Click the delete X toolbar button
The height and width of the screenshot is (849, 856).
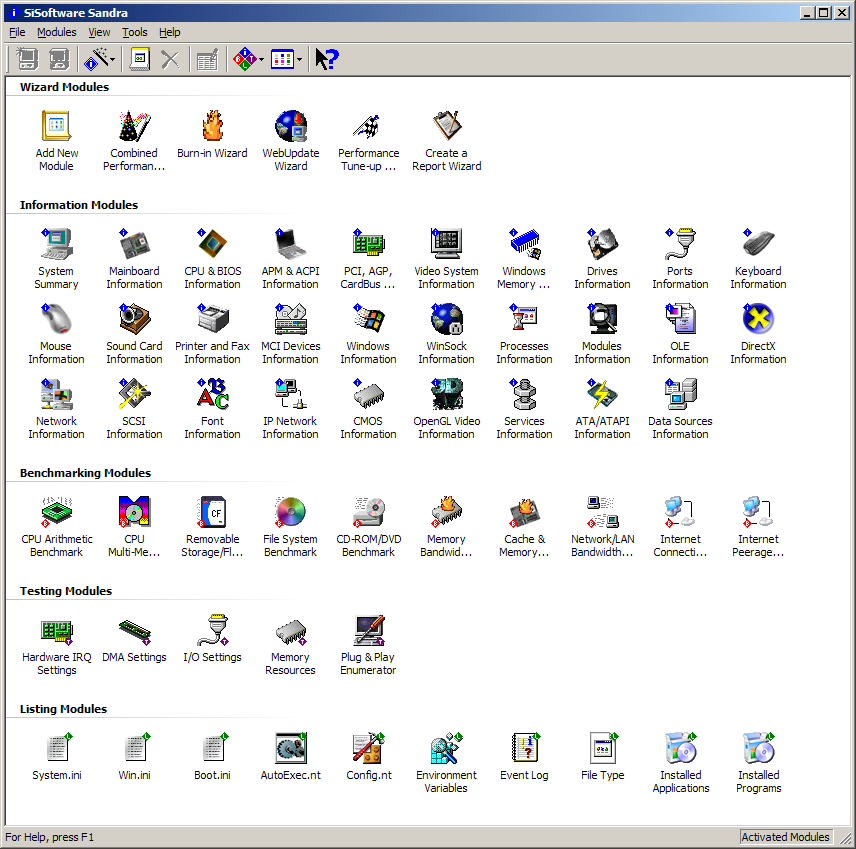pos(170,59)
